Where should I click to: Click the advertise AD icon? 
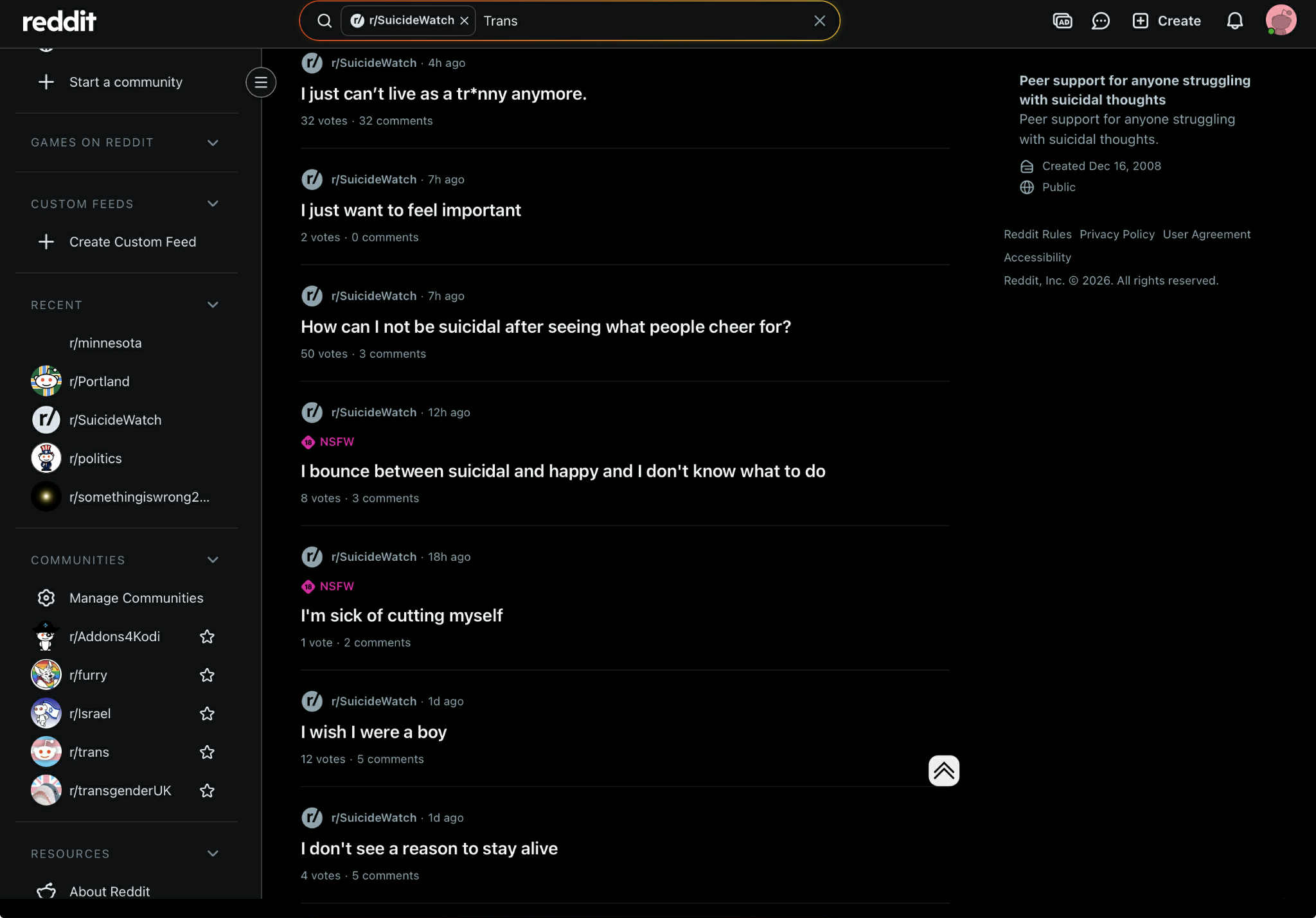coord(1062,21)
